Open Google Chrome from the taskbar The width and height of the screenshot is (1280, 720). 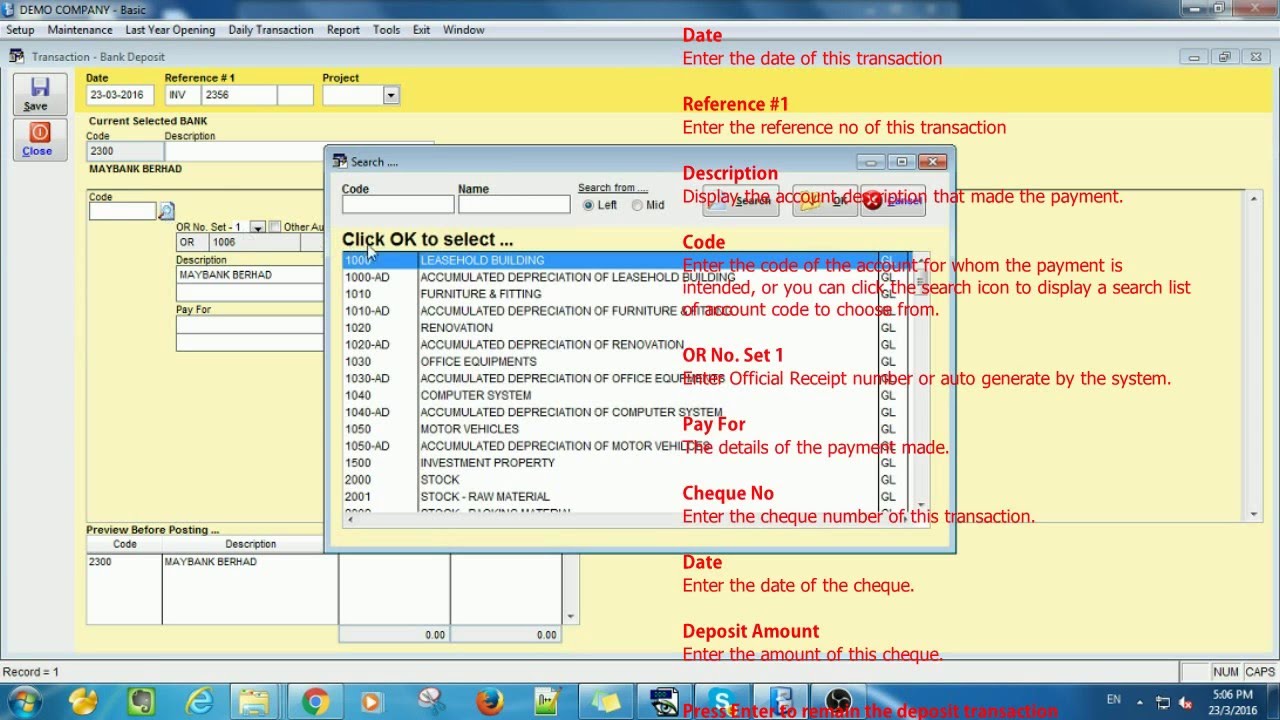tap(314, 701)
